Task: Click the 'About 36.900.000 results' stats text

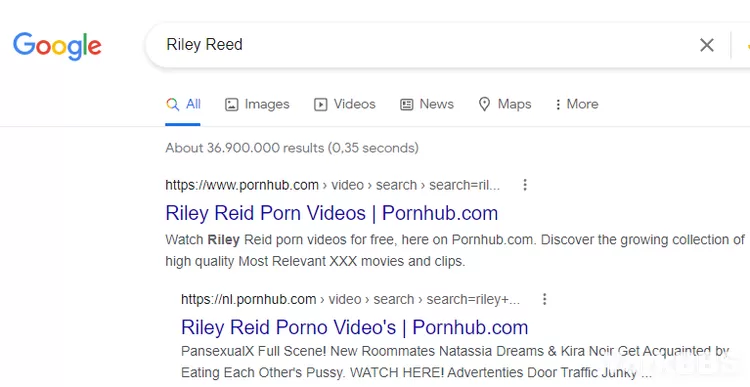Action: coord(292,148)
